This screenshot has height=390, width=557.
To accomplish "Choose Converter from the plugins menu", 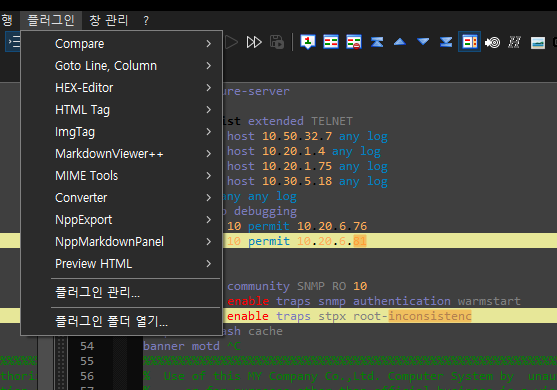I will pos(121,198).
